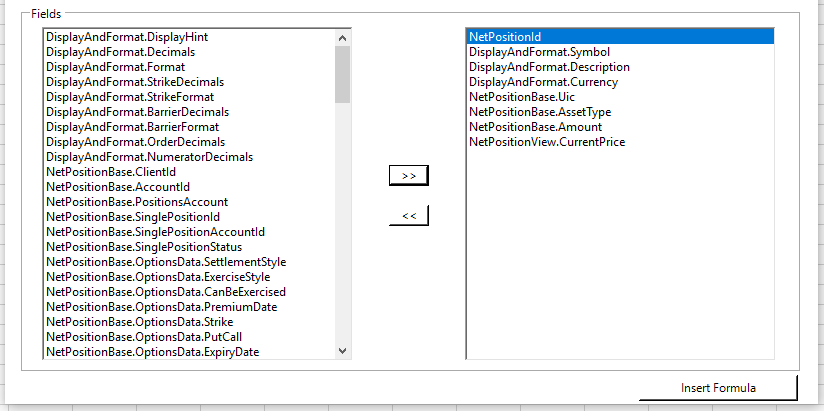
Task: Choose NetPositionBase.Amount in selected fields
Action: (x=535, y=126)
